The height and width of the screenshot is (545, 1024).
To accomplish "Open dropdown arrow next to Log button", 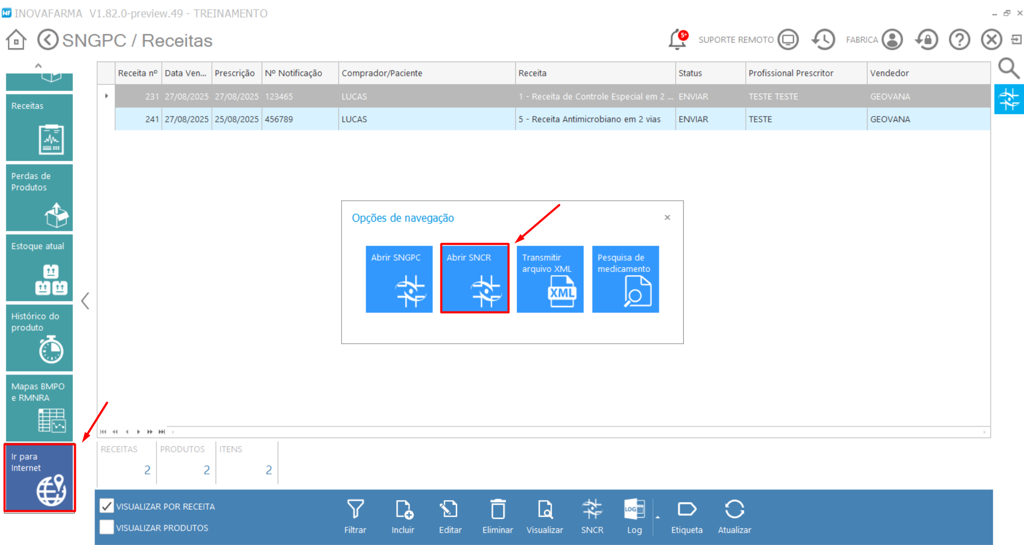I will (658, 518).
